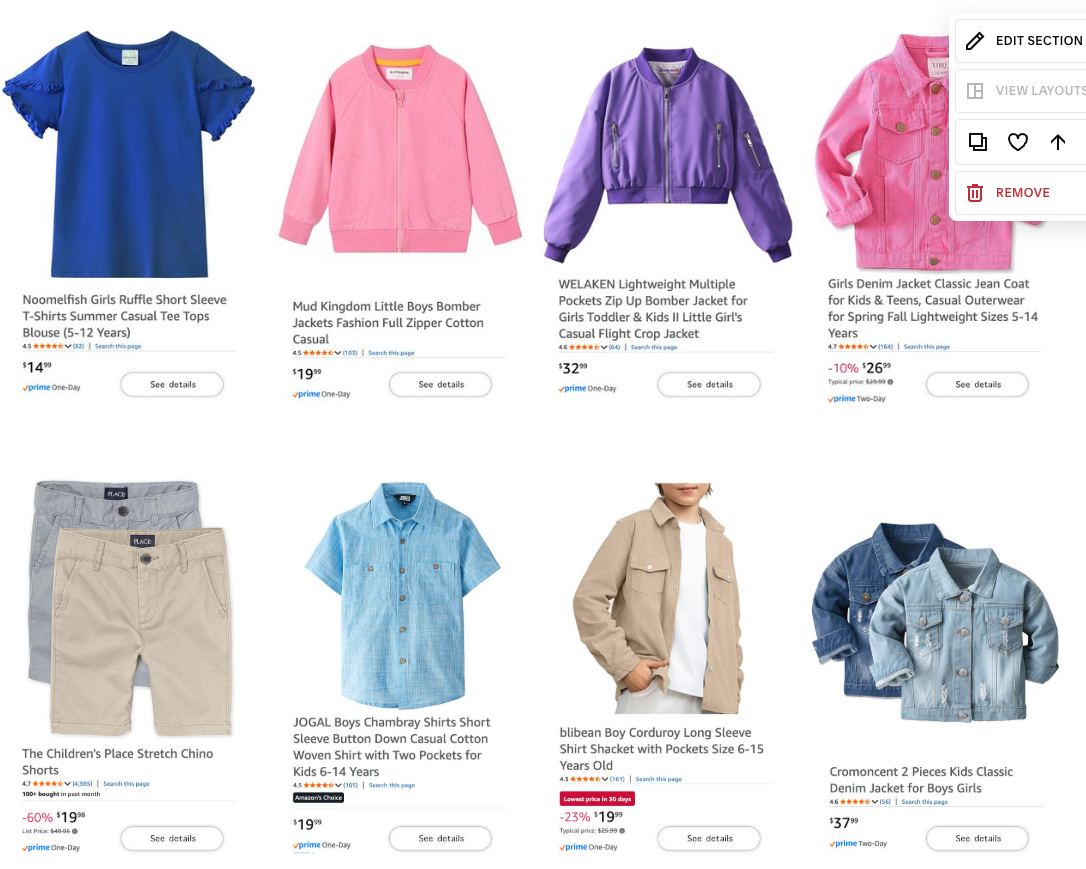Click info icon beside pink denim typical price
The image size is (1086, 869).
890,382
